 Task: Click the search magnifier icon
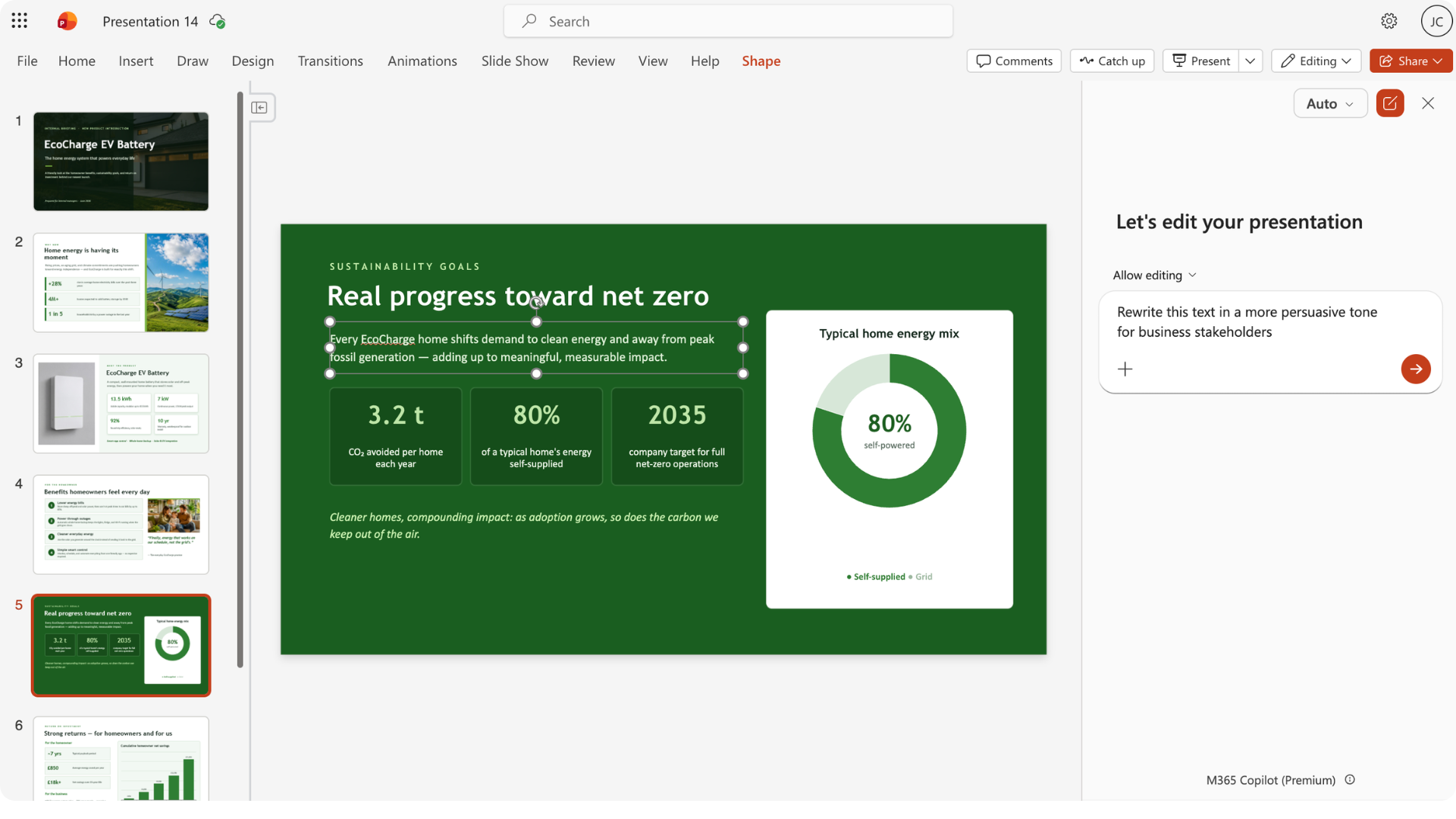tap(529, 21)
